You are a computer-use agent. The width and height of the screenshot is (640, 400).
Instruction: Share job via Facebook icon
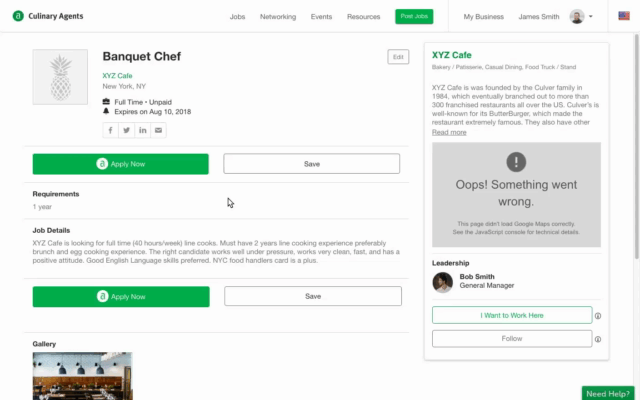coord(111,130)
